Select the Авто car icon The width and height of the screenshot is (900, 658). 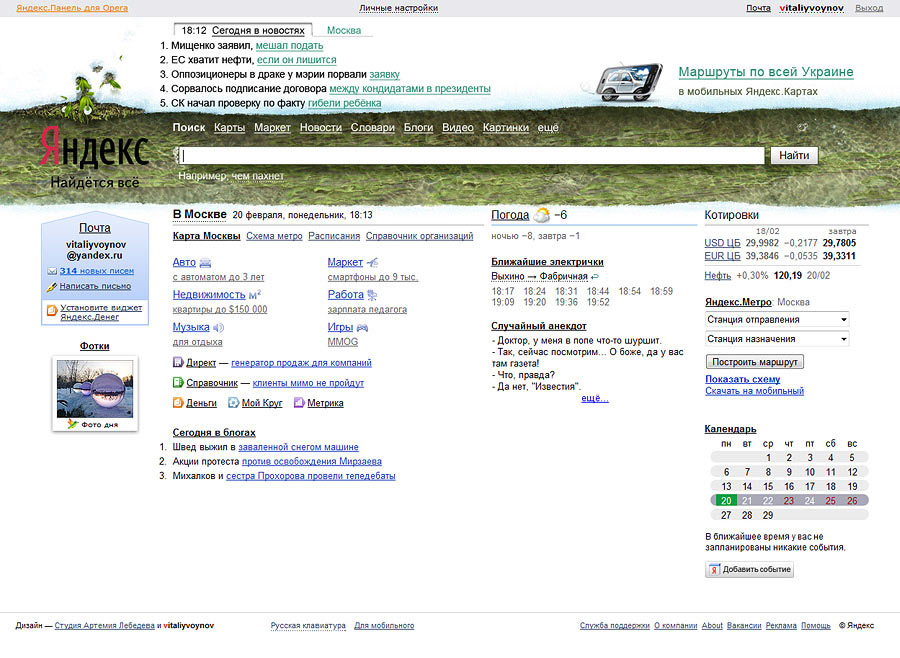(x=203, y=261)
